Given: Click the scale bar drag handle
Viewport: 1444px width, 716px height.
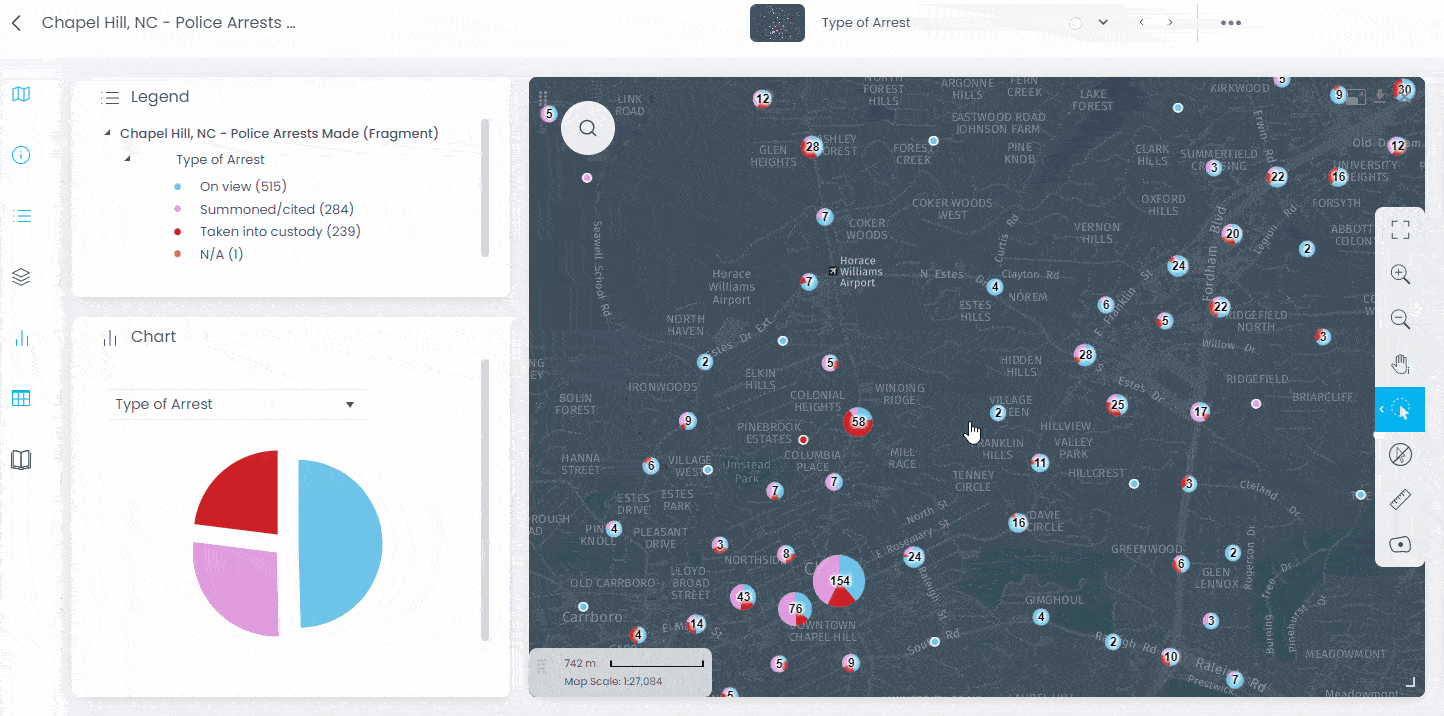Looking at the screenshot, I should tap(542, 666).
